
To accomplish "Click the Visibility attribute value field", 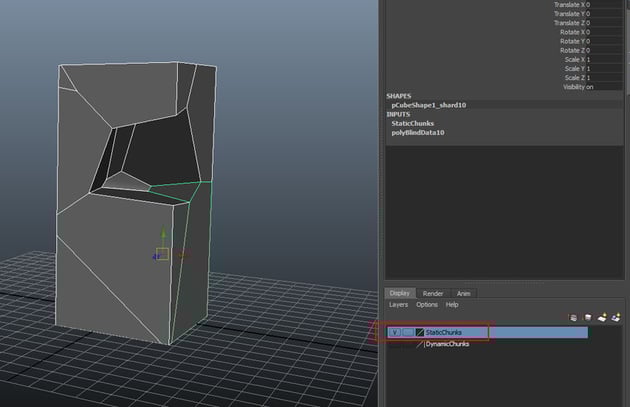I will 604,87.
